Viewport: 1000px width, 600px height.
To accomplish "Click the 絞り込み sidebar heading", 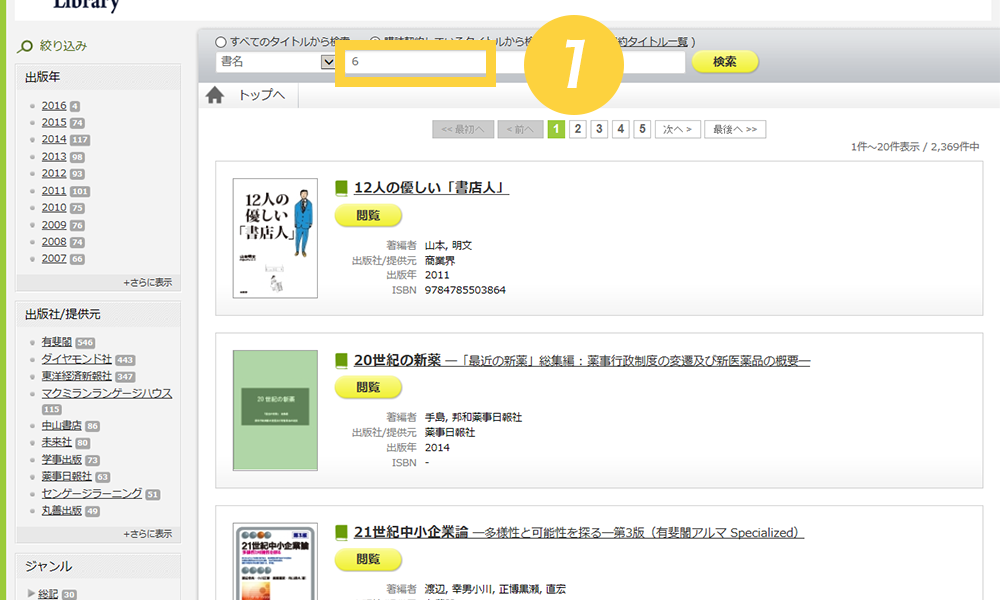I will tap(63, 46).
